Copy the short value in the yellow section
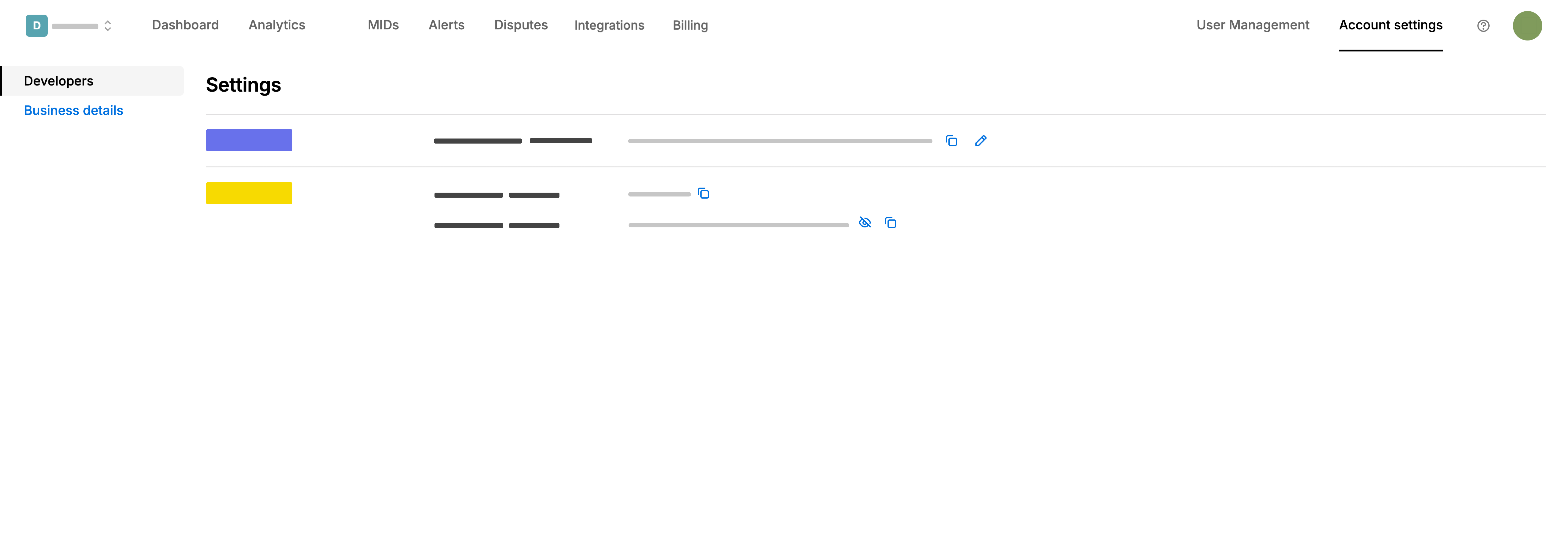This screenshot has width=1568, height=556. click(x=703, y=194)
